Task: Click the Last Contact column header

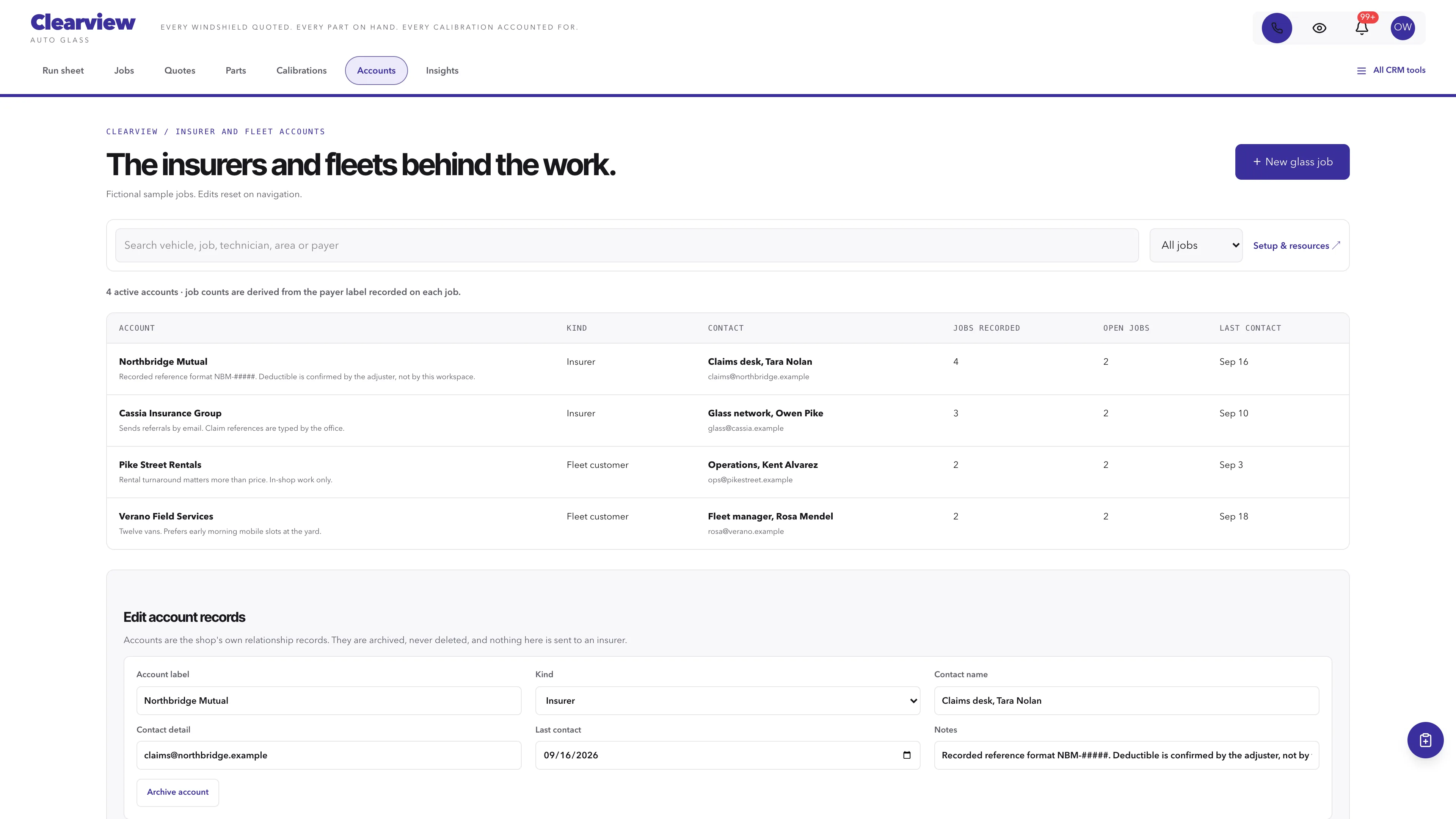Action: click(1250, 328)
